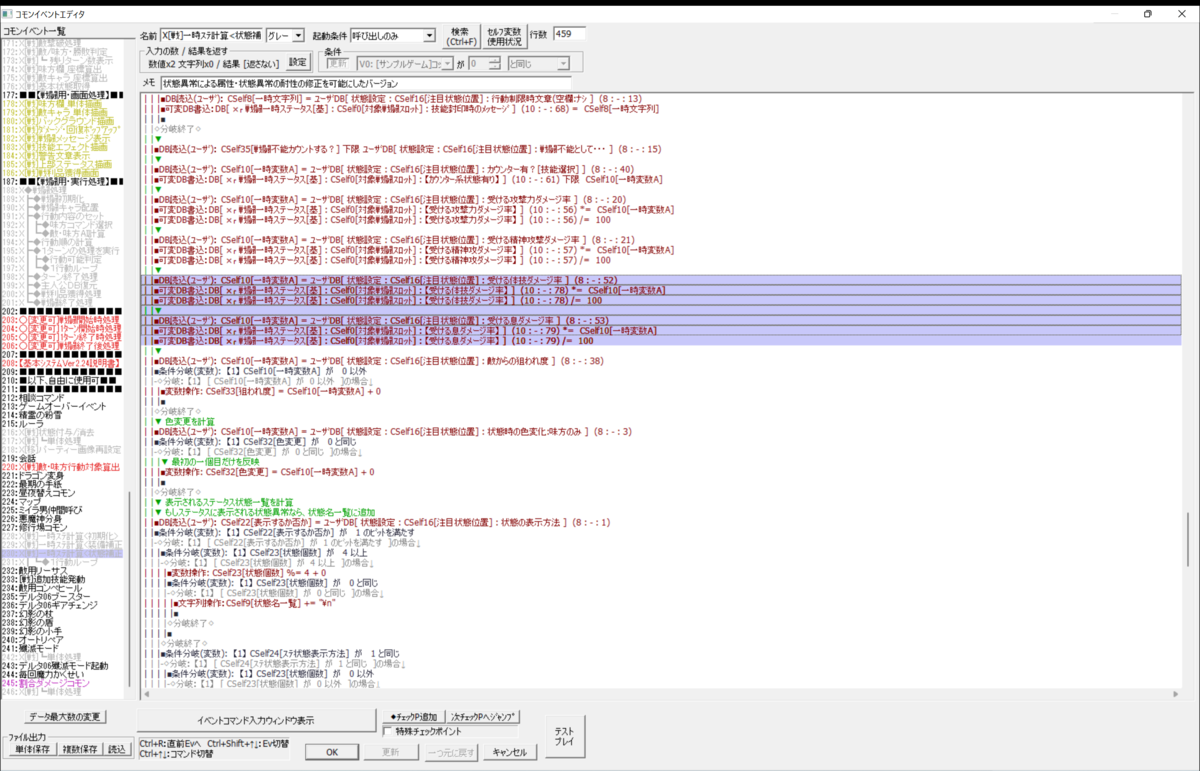Viewport: 1200px width, 771px height.
Task: Click the 行数 field showing 459
Action: (x=568, y=35)
